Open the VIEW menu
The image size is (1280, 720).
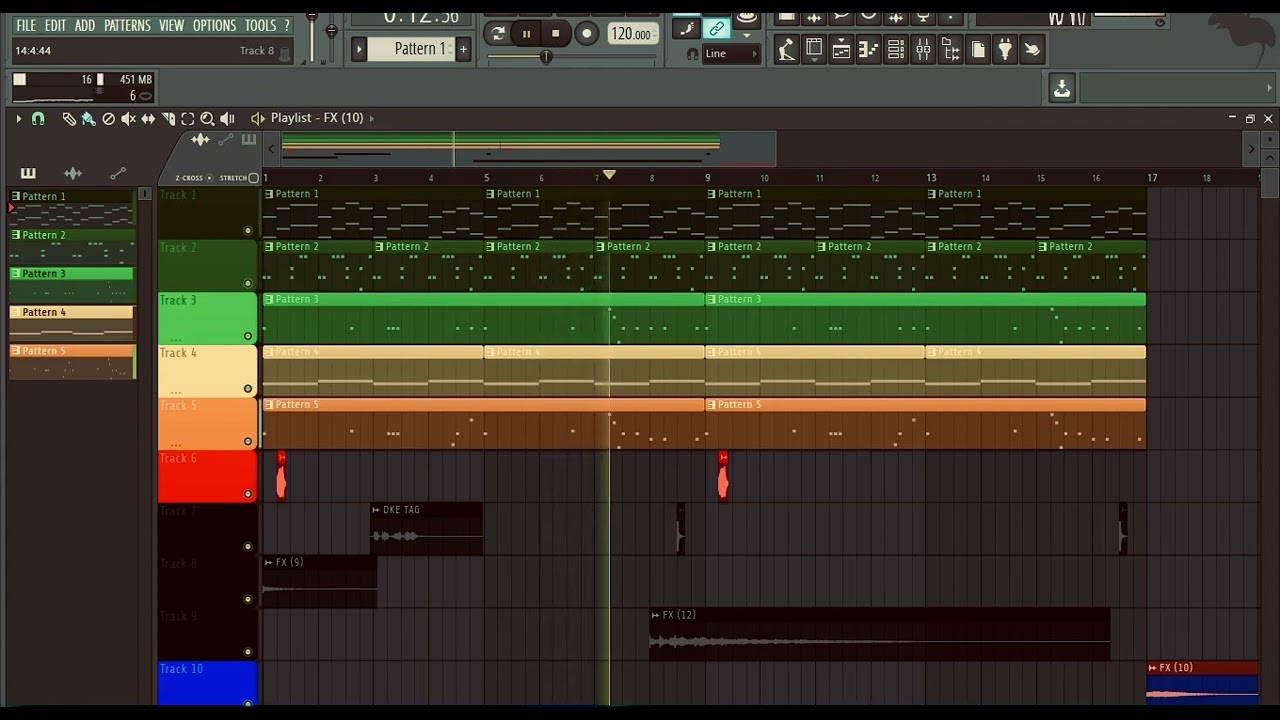click(171, 25)
